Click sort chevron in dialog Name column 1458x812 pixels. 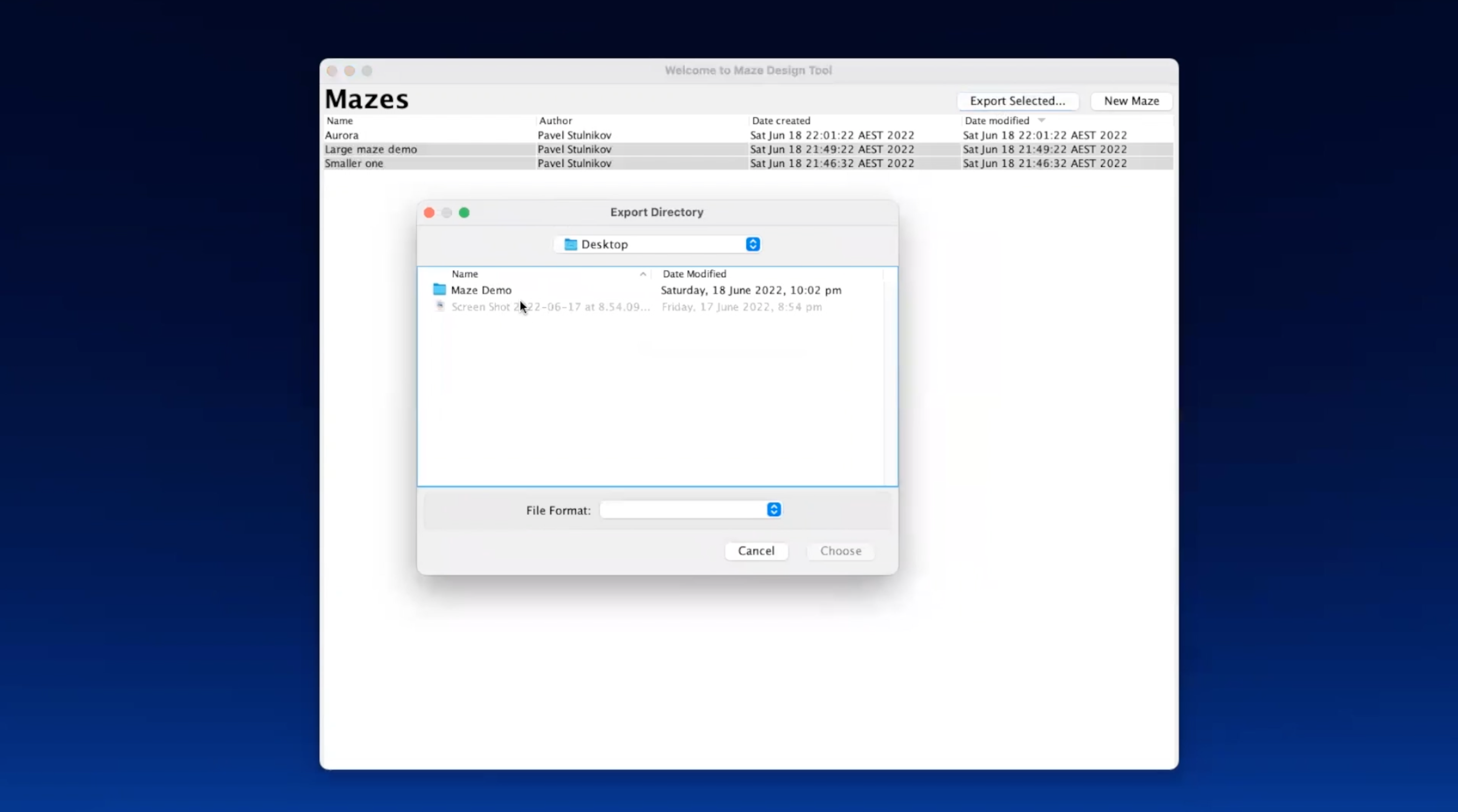click(643, 274)
